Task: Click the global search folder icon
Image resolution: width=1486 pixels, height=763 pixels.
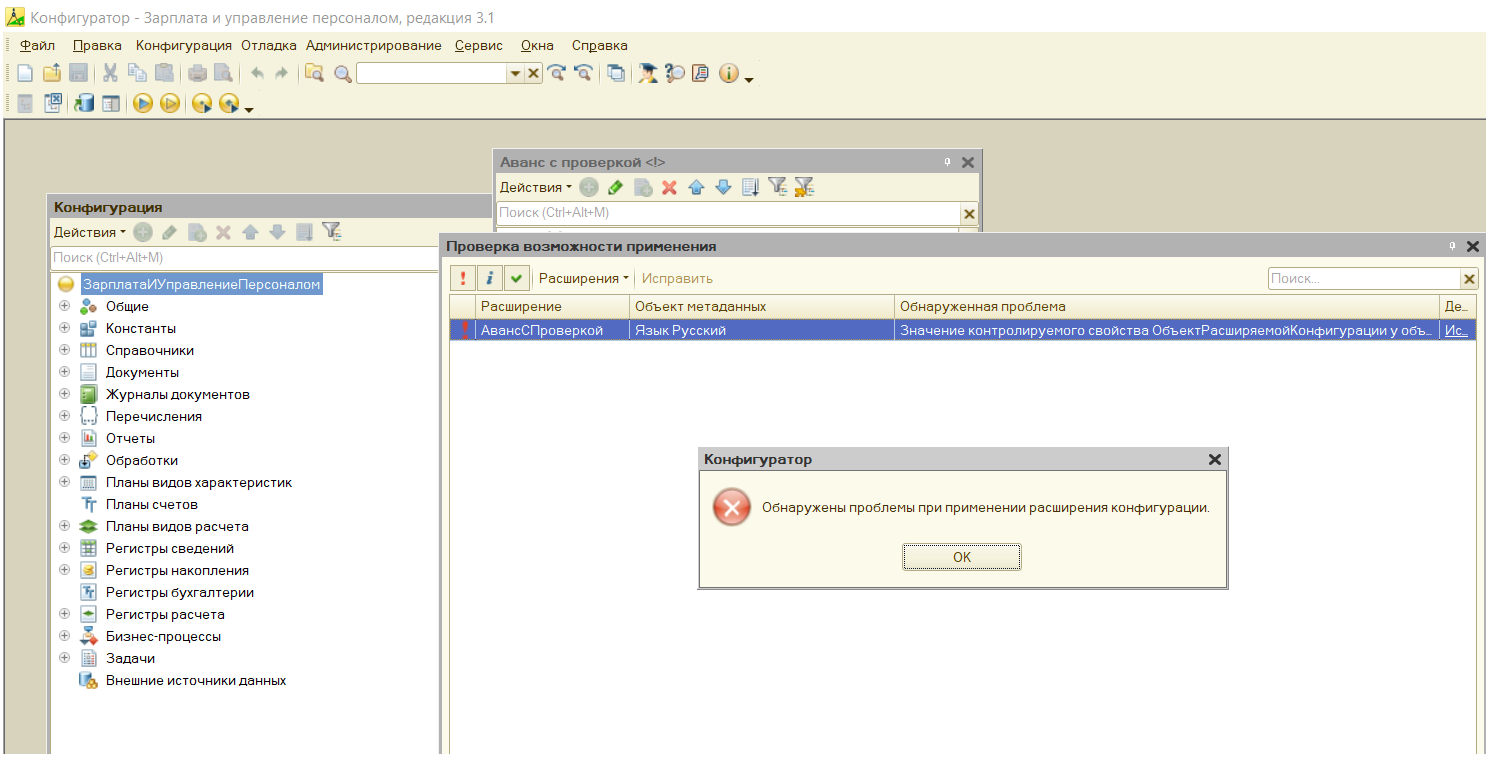Action: pyautogui.click(x=315, y=73)
